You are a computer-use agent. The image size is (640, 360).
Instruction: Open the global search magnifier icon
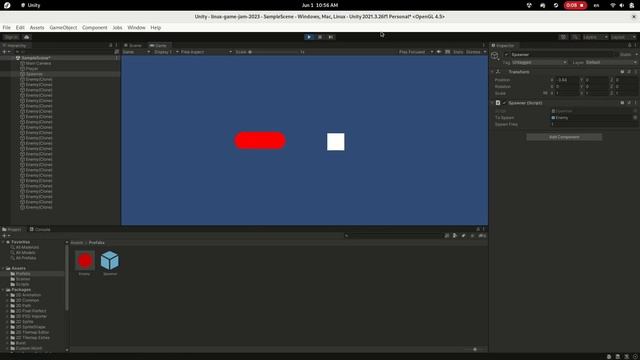[575, 37]
